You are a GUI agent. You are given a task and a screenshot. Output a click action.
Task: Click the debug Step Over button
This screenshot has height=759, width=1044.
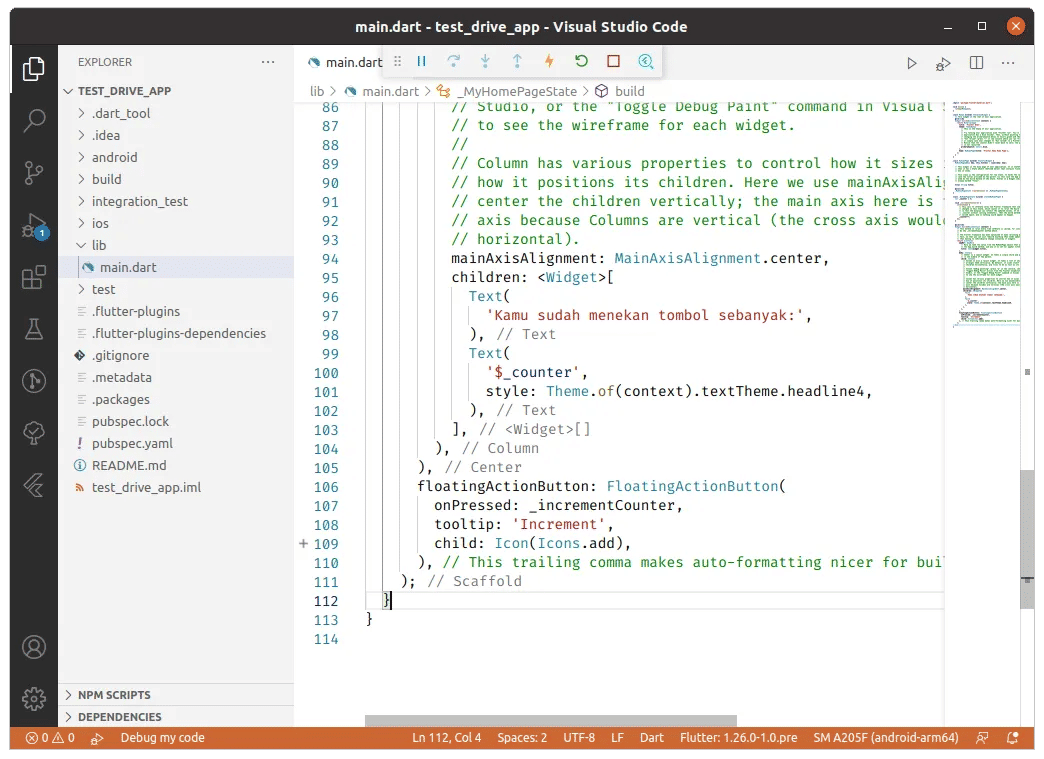453,61
